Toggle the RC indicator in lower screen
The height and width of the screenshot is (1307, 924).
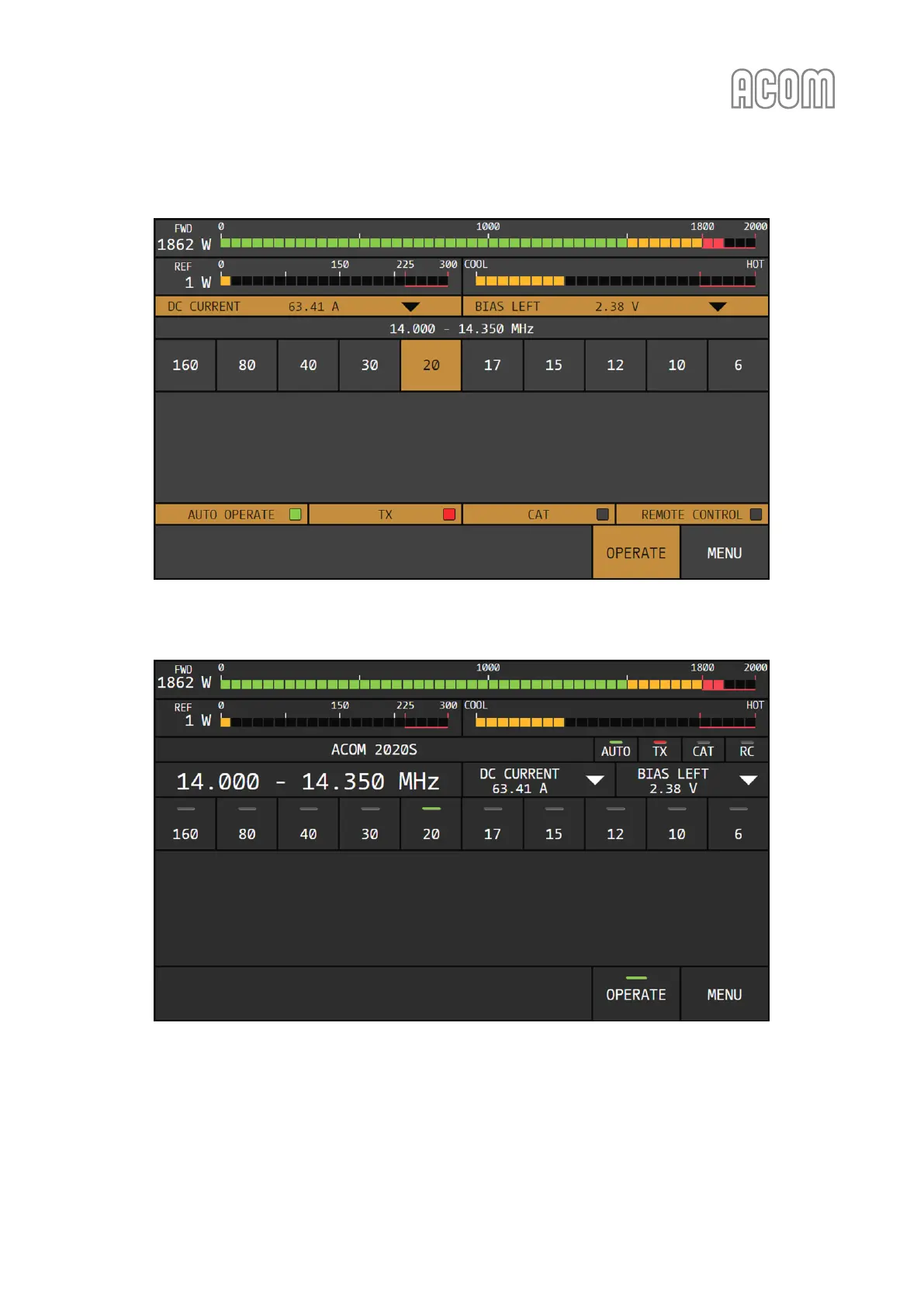point(746,750)
